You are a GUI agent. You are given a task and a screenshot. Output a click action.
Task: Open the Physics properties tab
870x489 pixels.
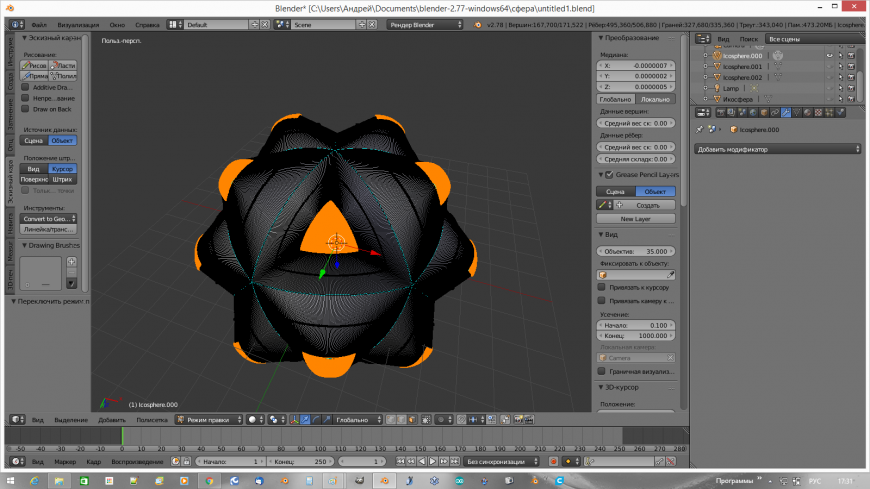pos(841,113)
